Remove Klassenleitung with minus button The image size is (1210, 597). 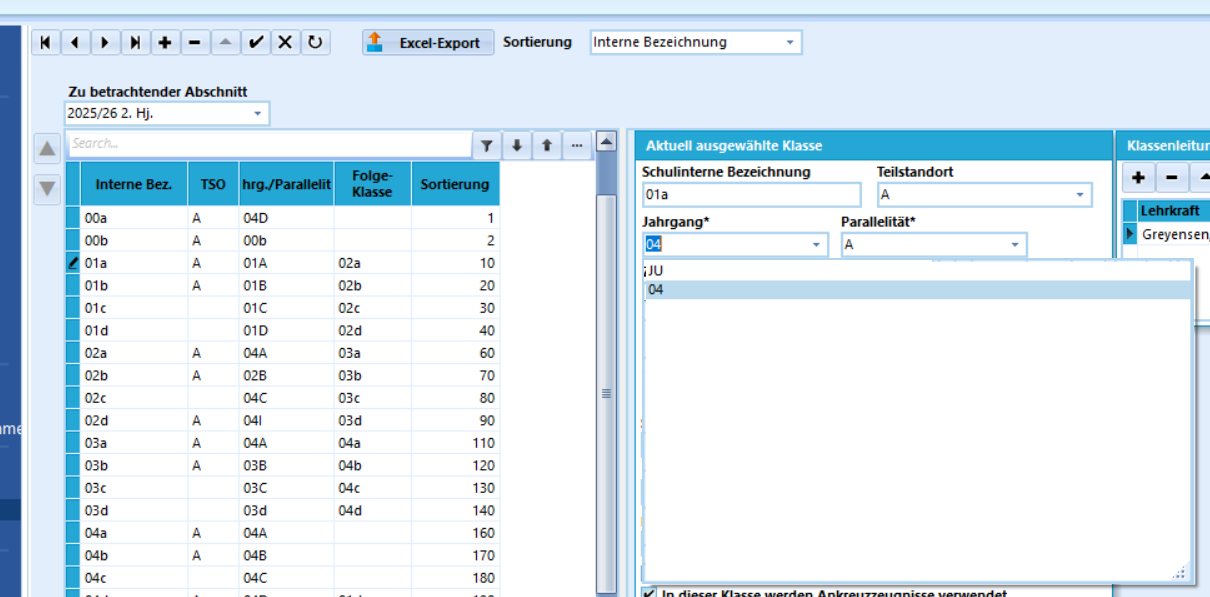tap(1172, 178)
